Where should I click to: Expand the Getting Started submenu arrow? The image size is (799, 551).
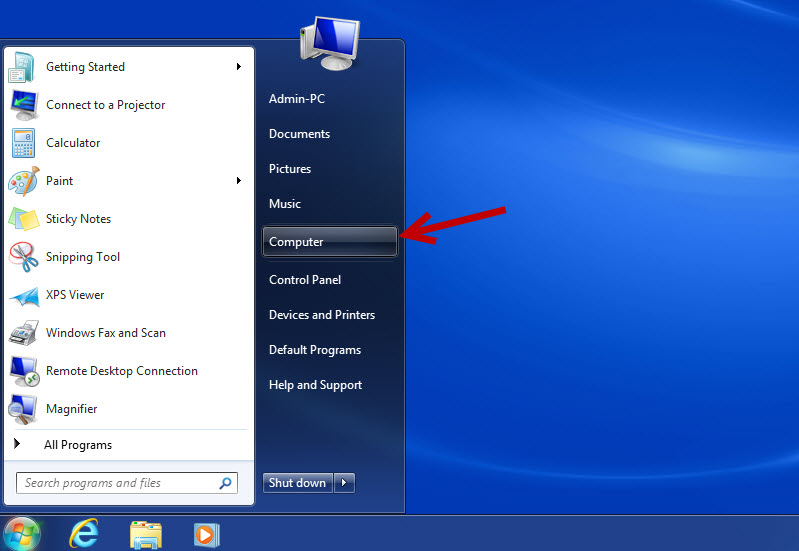coord(239,67)
